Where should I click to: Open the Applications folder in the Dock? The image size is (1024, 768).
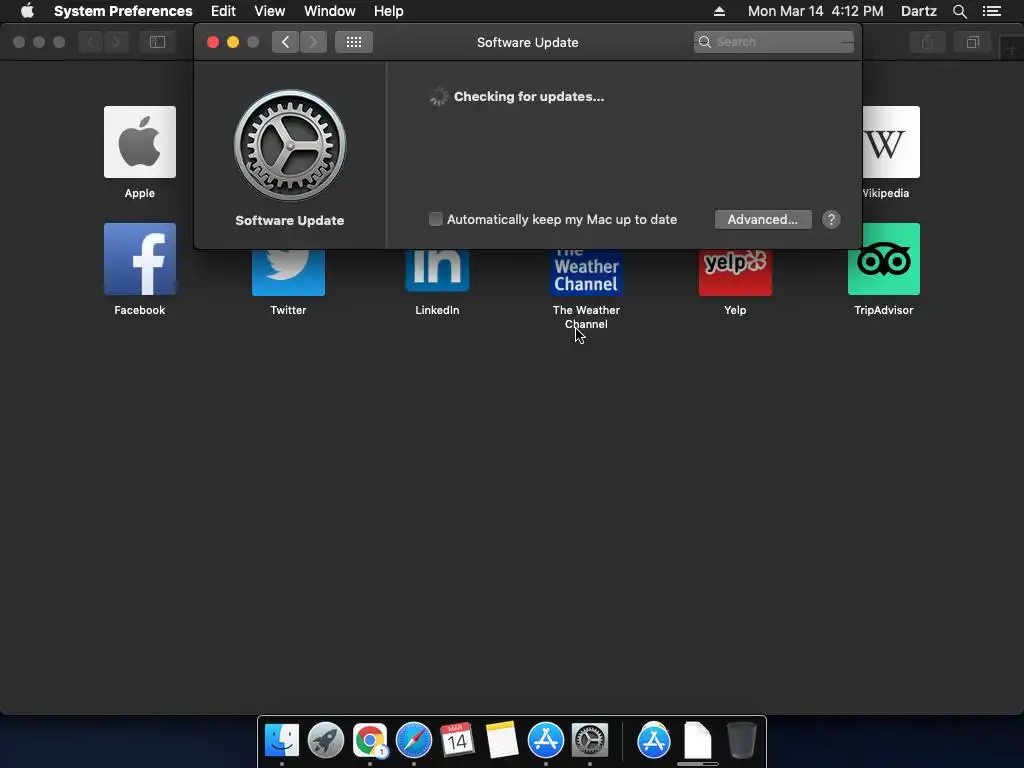pos(654,741)
